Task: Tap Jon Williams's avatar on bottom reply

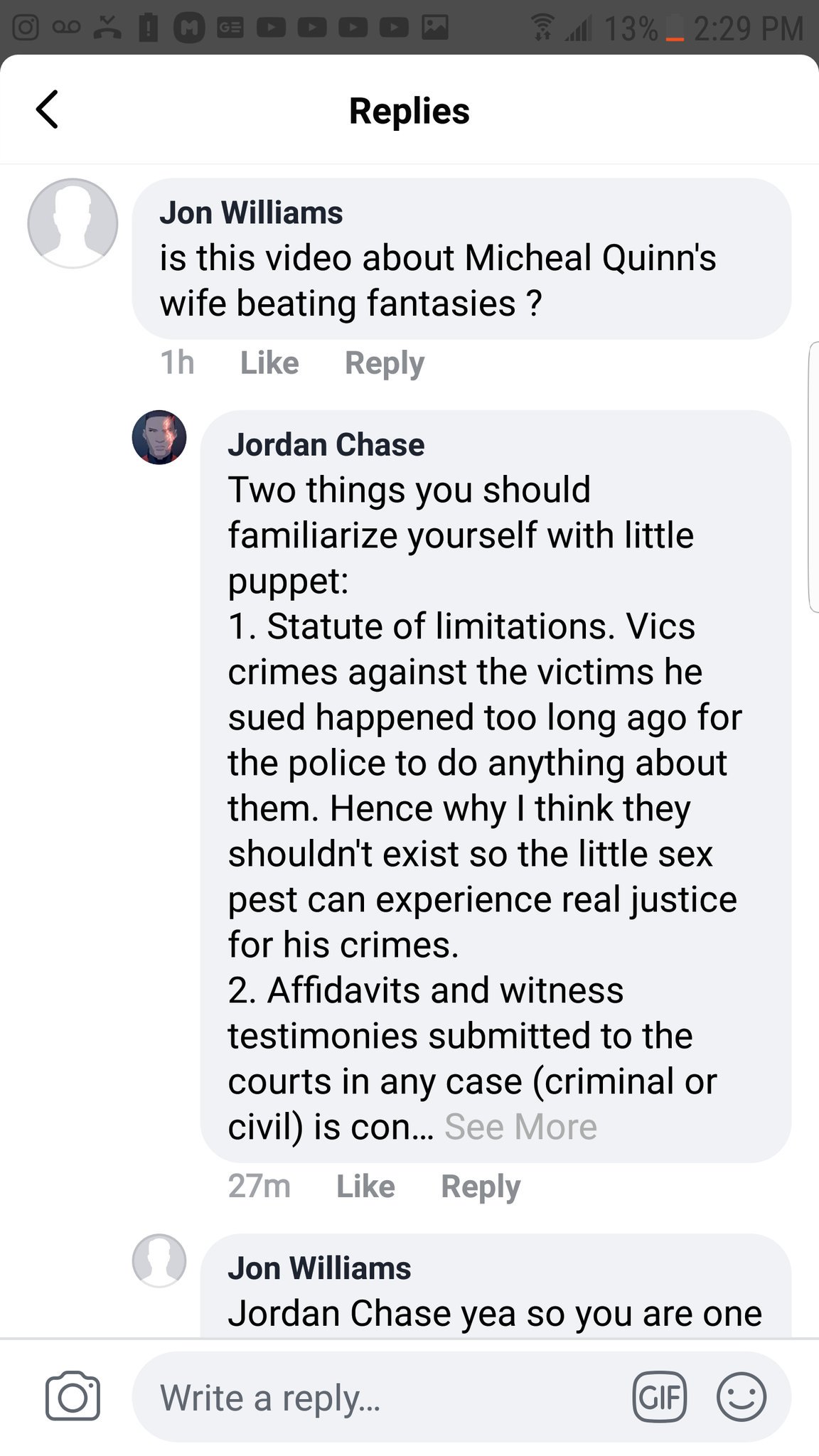Action: (x=159, y=1261)
